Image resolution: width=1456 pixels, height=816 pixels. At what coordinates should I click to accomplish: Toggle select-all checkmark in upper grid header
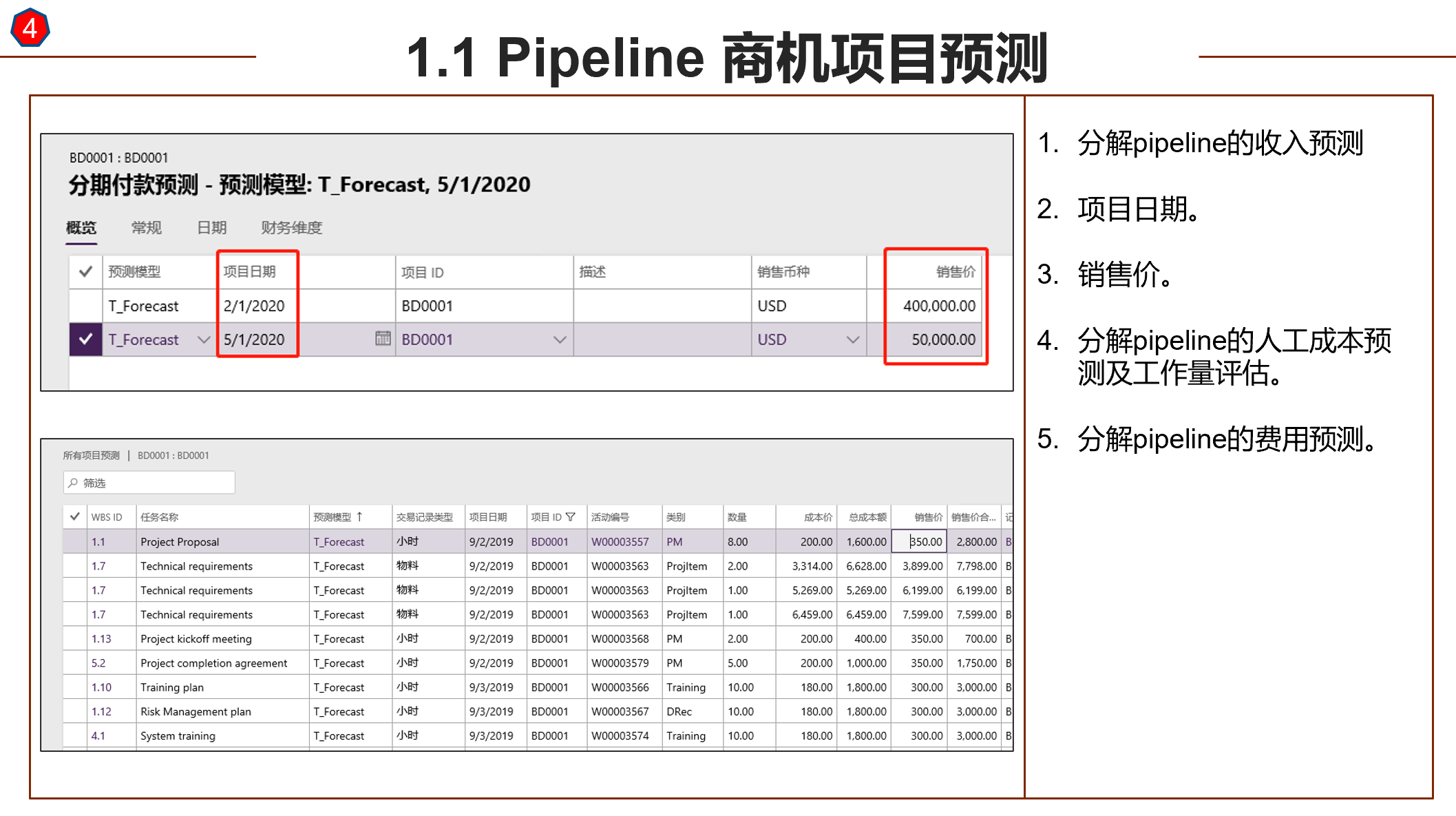click(x=85, y=271)
